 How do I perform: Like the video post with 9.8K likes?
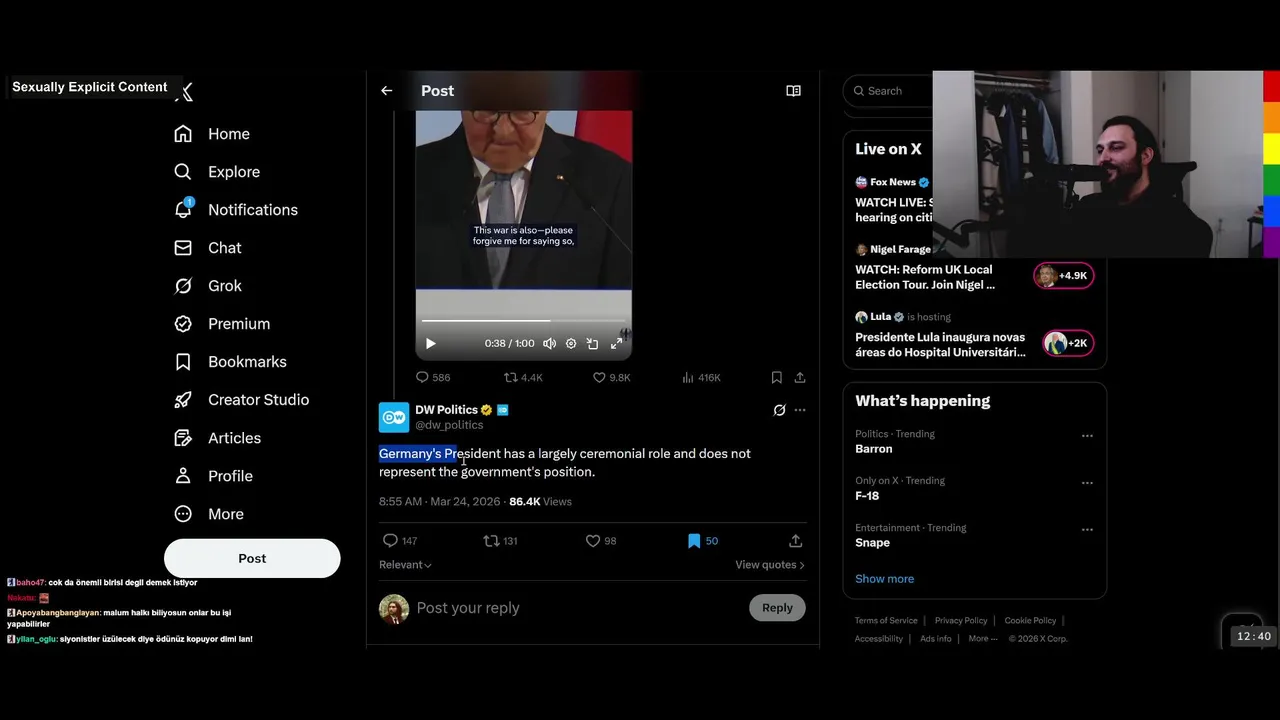pyautogui.click(x=611, y=377)
